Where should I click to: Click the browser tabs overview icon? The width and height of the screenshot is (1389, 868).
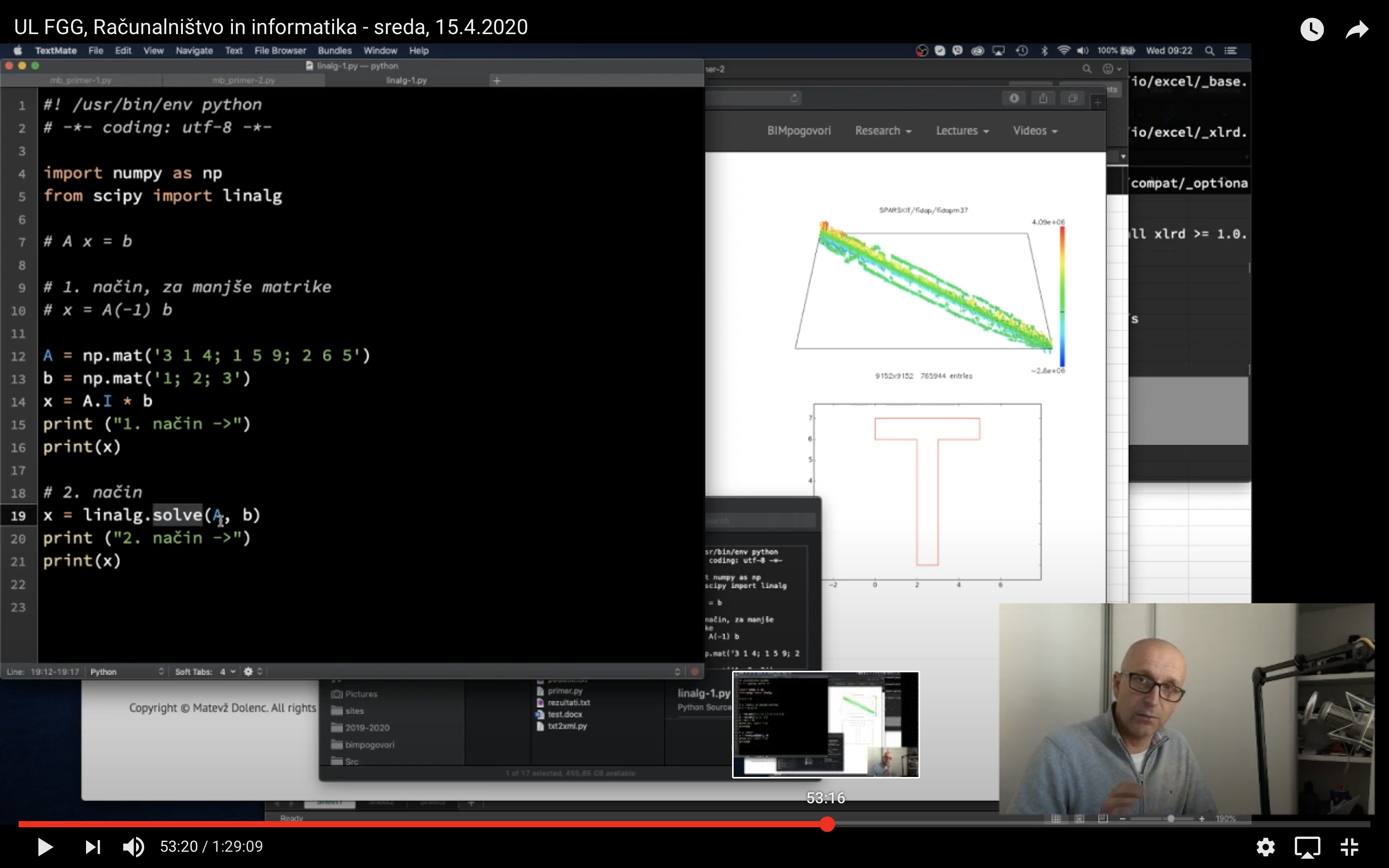[1072, 99]
